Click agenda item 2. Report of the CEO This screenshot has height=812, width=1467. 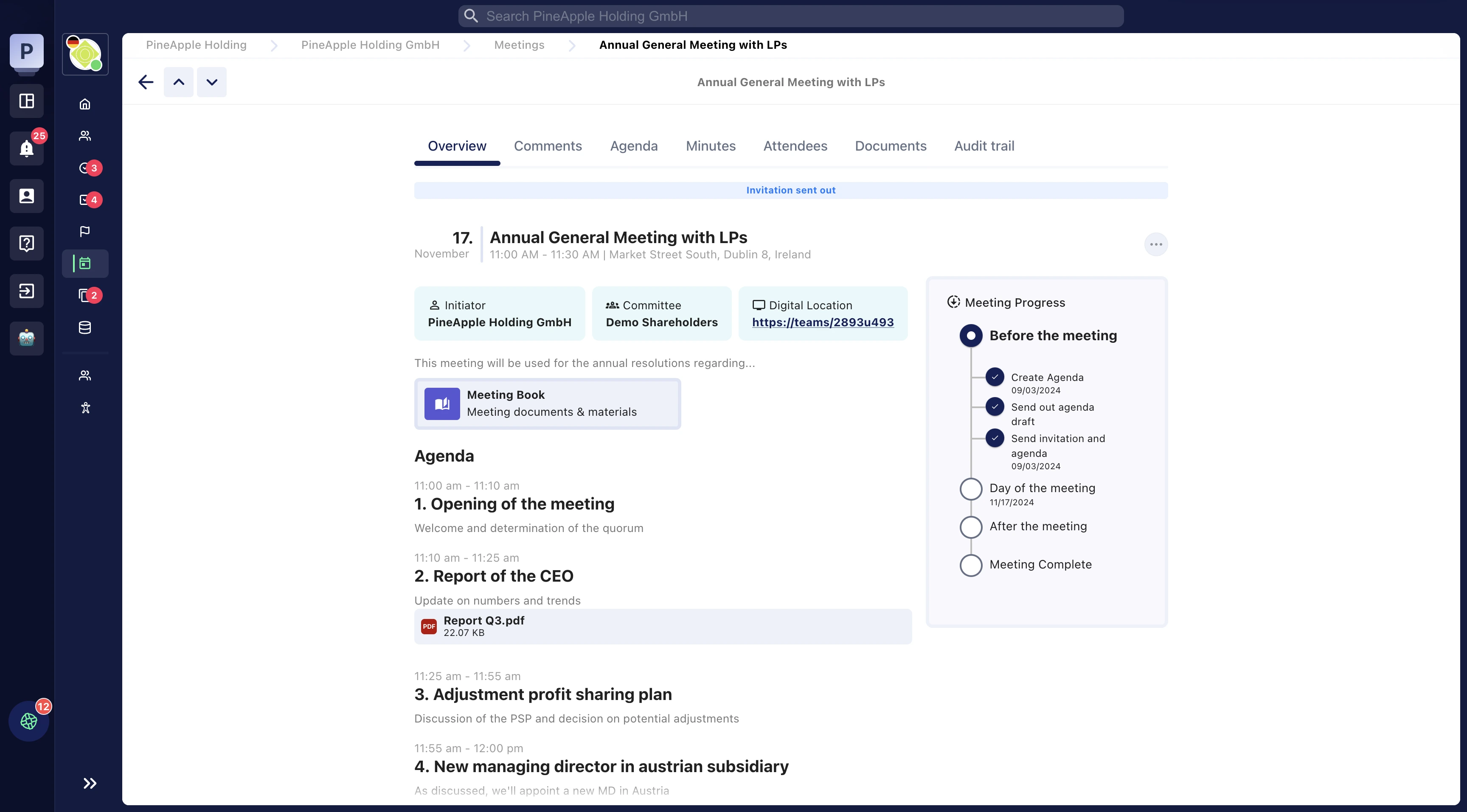point(494,577)
